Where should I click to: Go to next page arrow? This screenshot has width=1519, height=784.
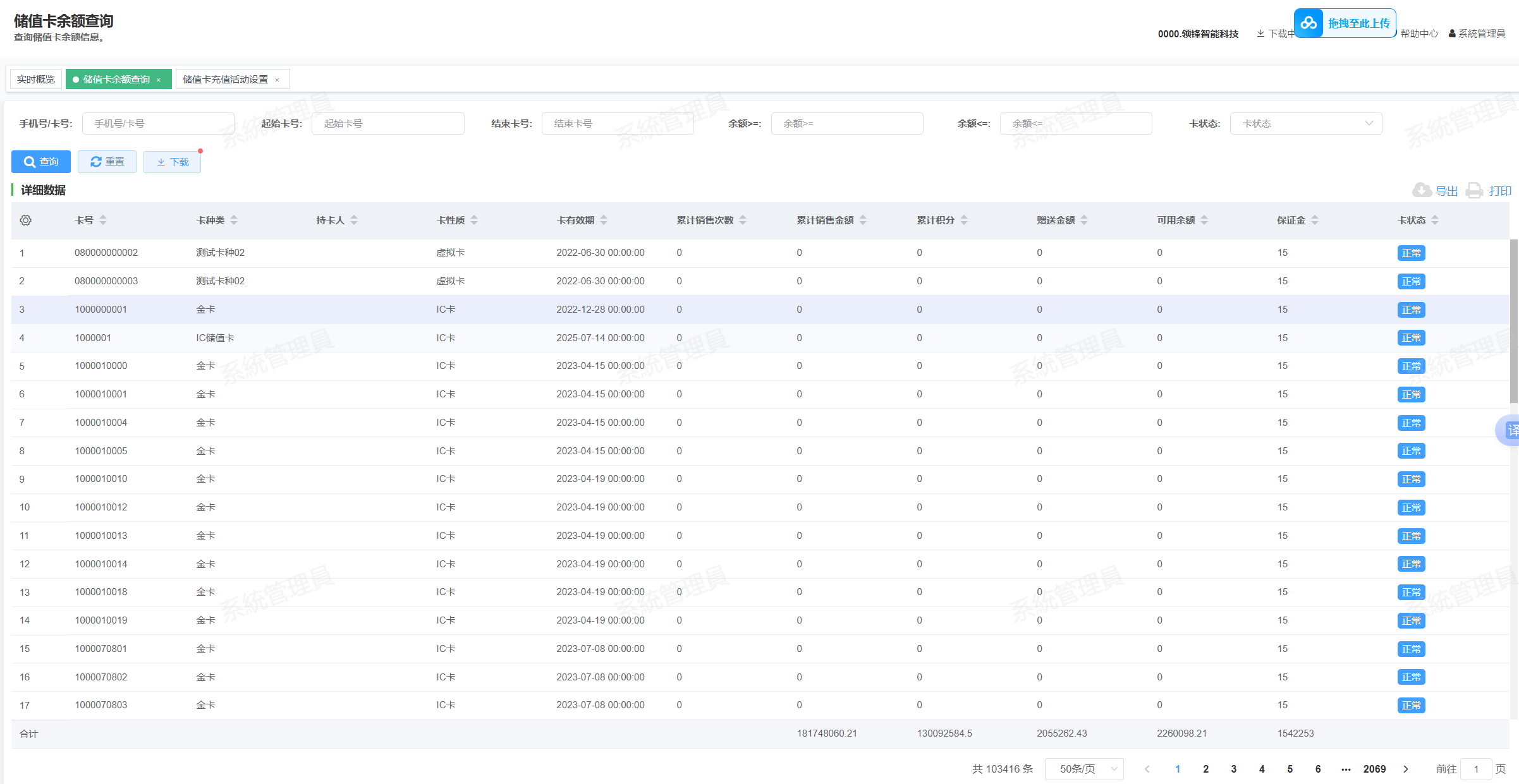(1406, 769)
